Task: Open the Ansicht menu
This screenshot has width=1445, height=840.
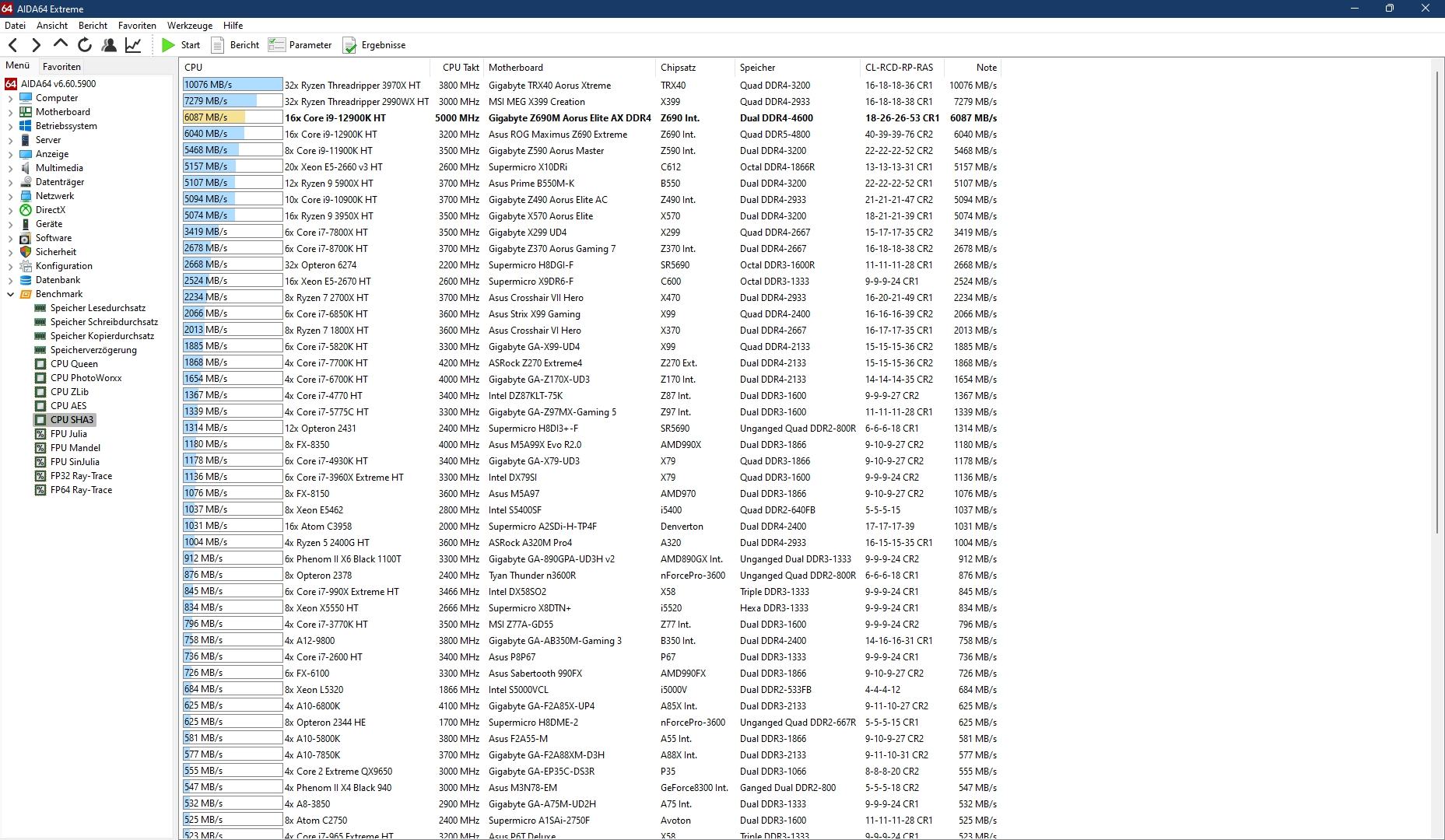Action: [x=52, y=26]
